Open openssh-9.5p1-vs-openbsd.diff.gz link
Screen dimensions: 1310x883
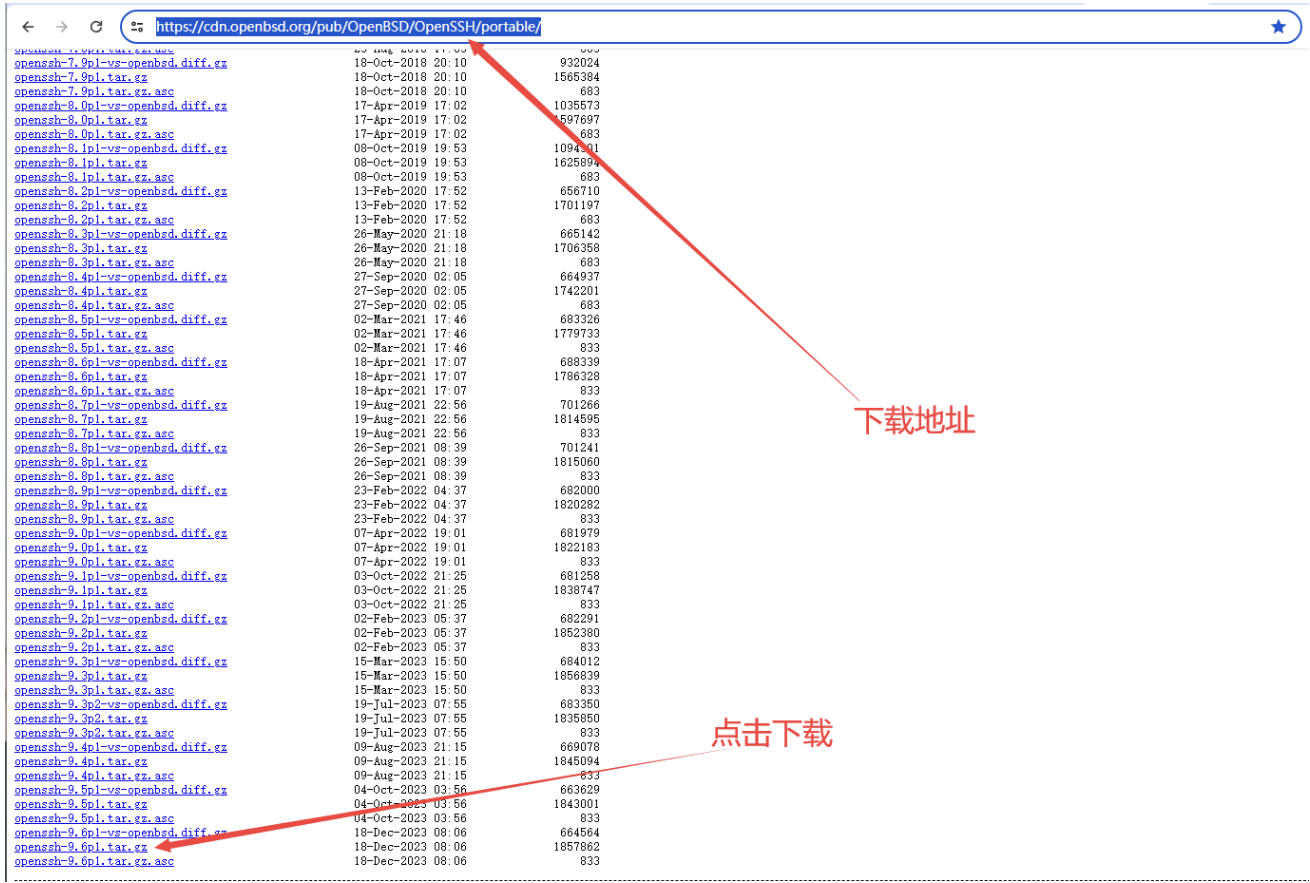point(121,790)
